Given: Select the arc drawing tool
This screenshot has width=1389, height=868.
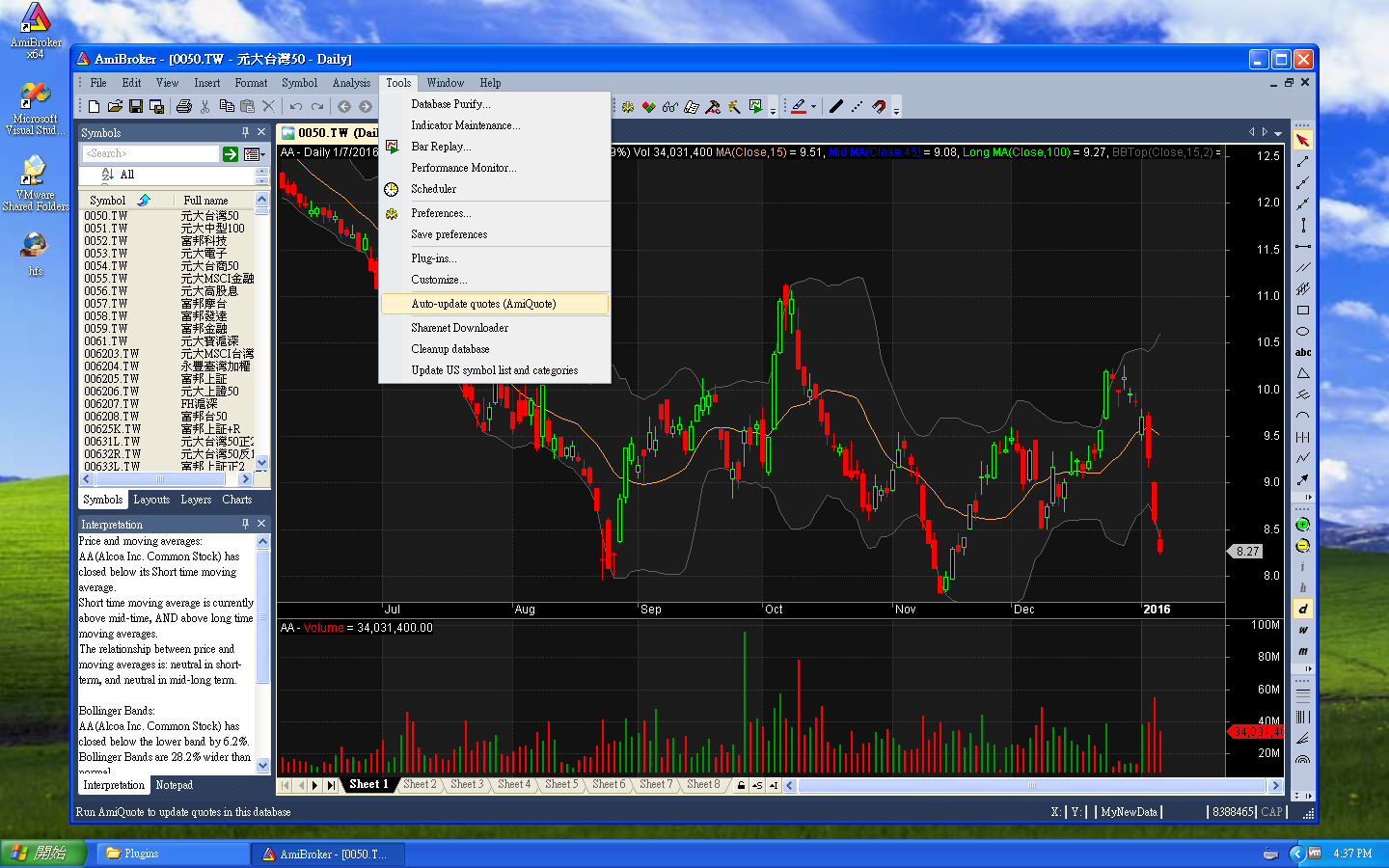Looking at the screenshot, I should pos(1303,416).
